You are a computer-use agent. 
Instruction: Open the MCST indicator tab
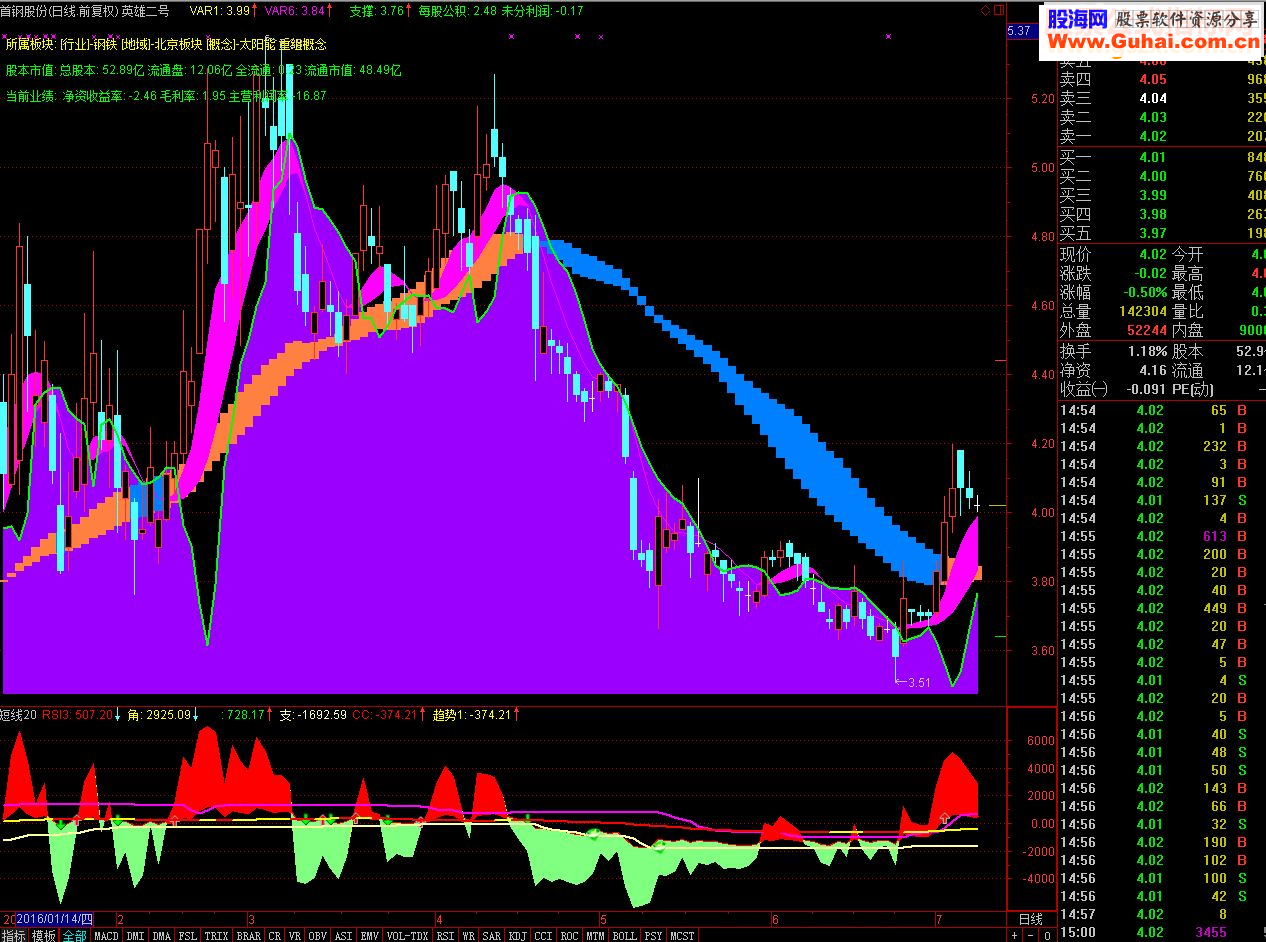(x=683, y=936)
